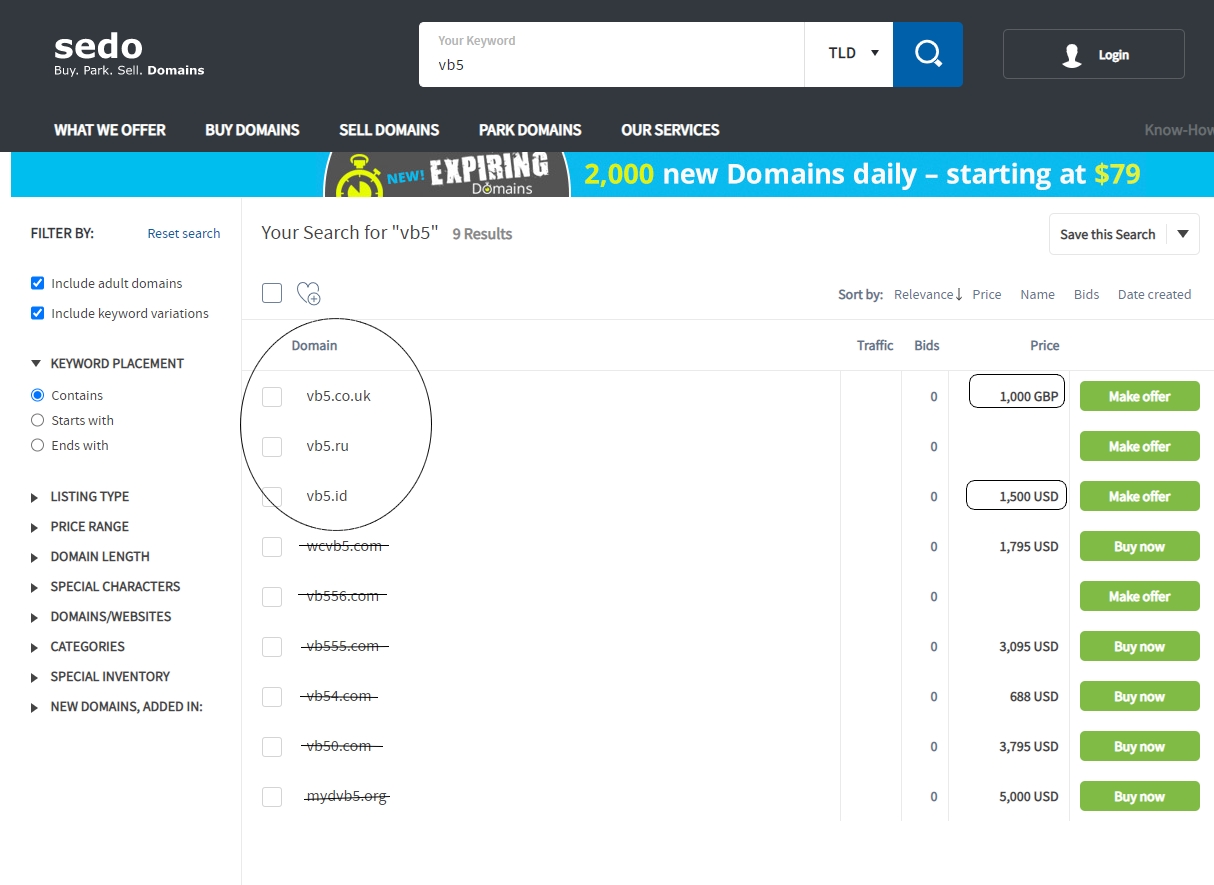
Task: Add selected domains to watchlist heart icon
Action: [309, 293]
